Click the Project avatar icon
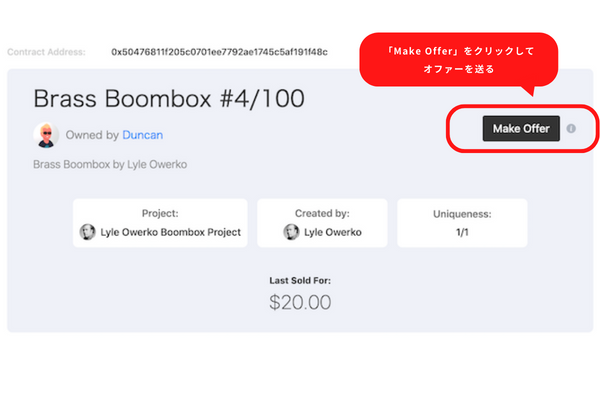 pos(88,232)
